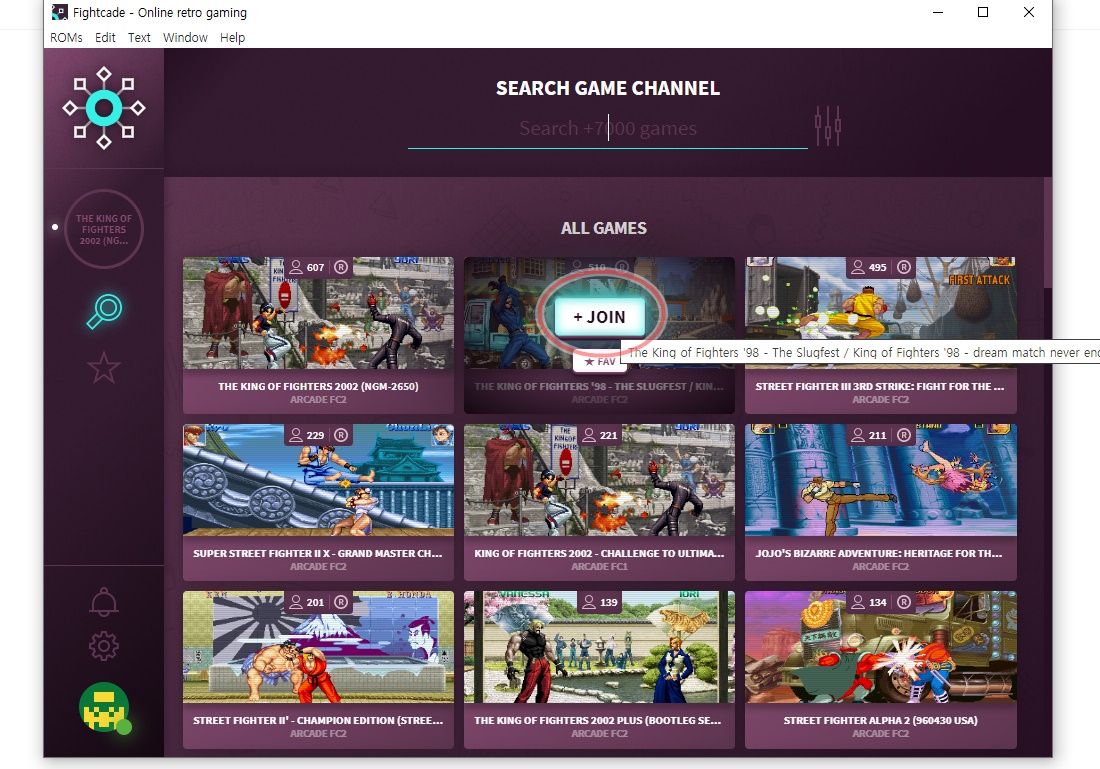This screenshot has width=1100, height=769.
Task: Open the search filter sliders icon
Action: click(828, 126)
